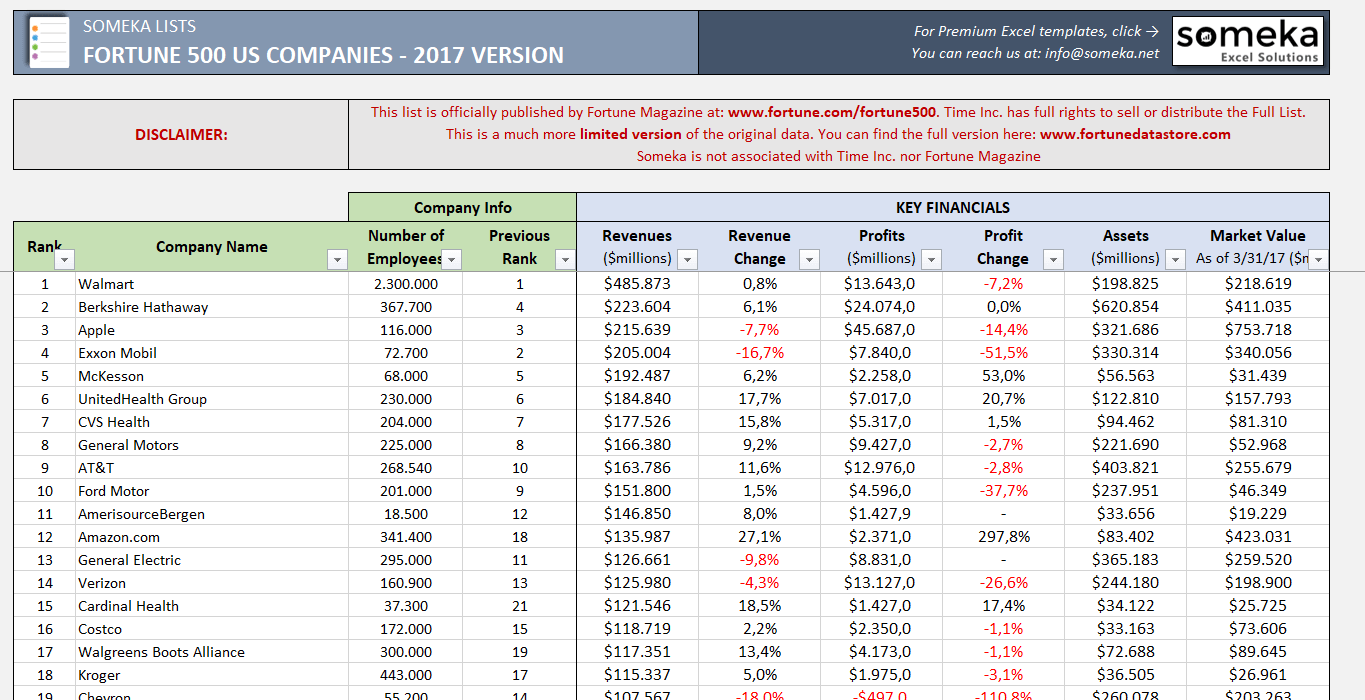Expand the Number of Employees filter
The height and width of the screenshot is (700, 1365).
(x=452, y=259)
